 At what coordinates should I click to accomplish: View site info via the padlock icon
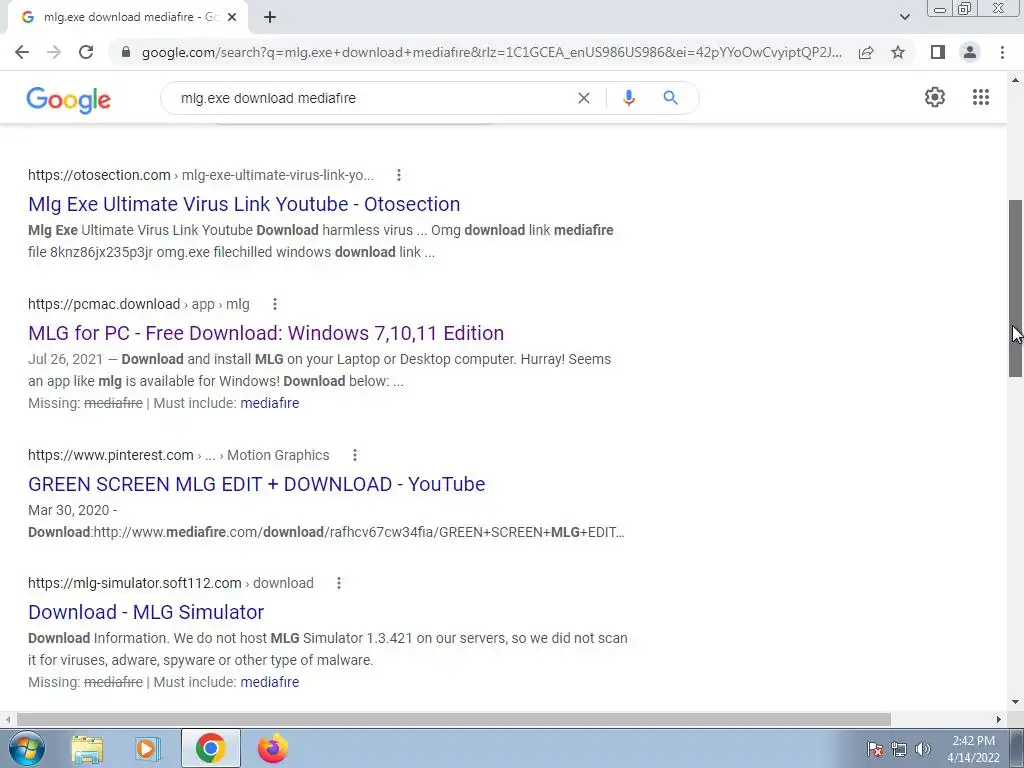[x=126, y=52]
